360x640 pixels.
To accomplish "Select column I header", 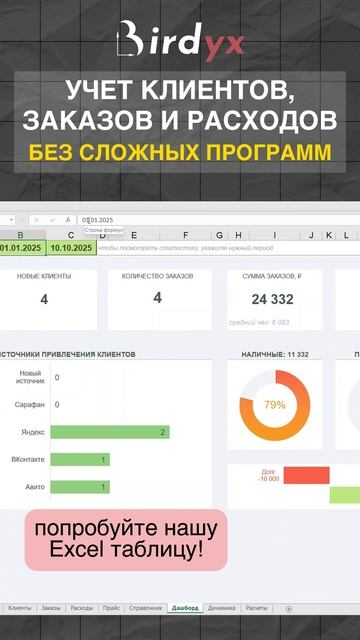I will [x=275, y=235].
